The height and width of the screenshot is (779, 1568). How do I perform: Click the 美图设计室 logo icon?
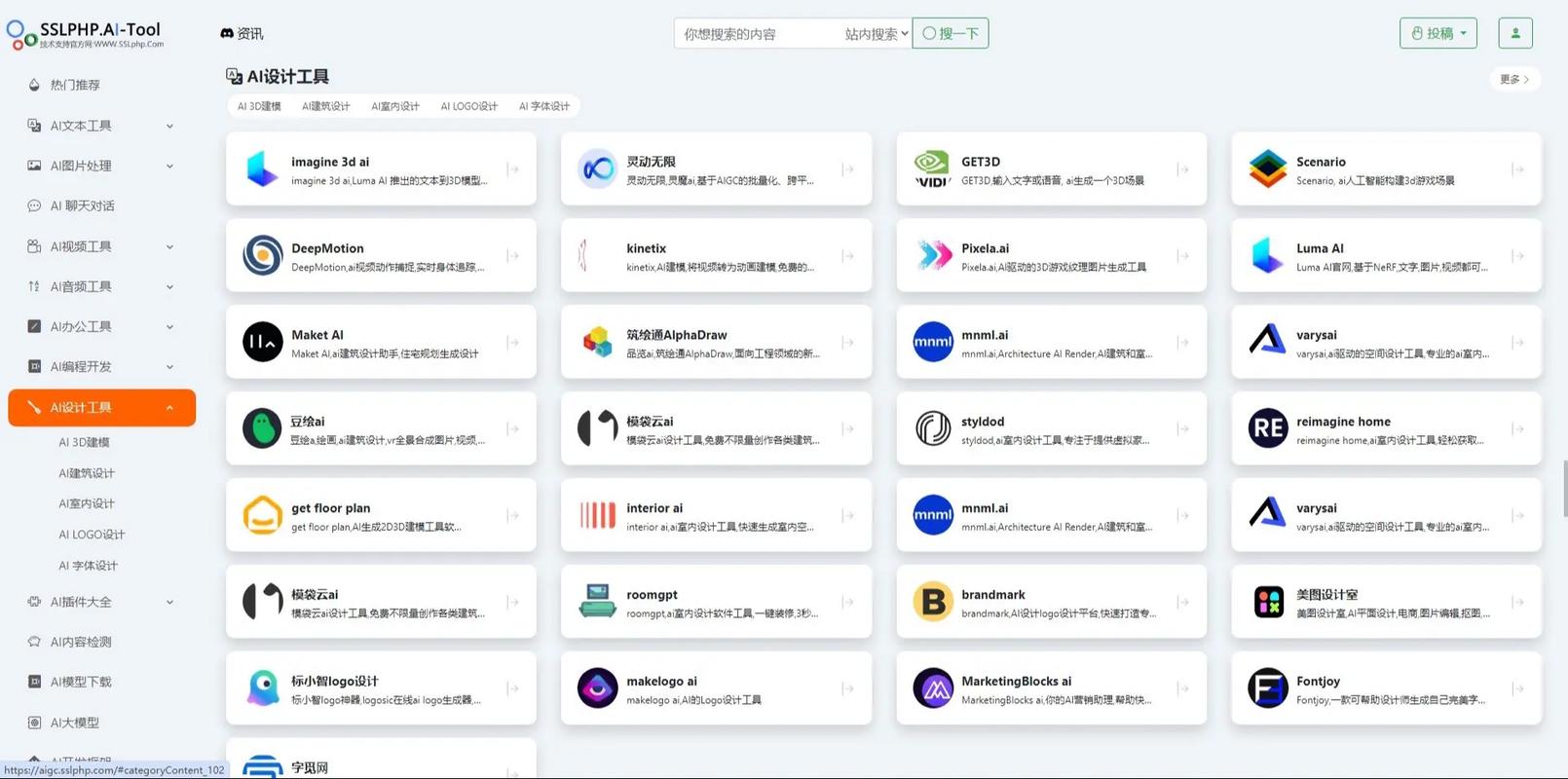point(1267,603)
